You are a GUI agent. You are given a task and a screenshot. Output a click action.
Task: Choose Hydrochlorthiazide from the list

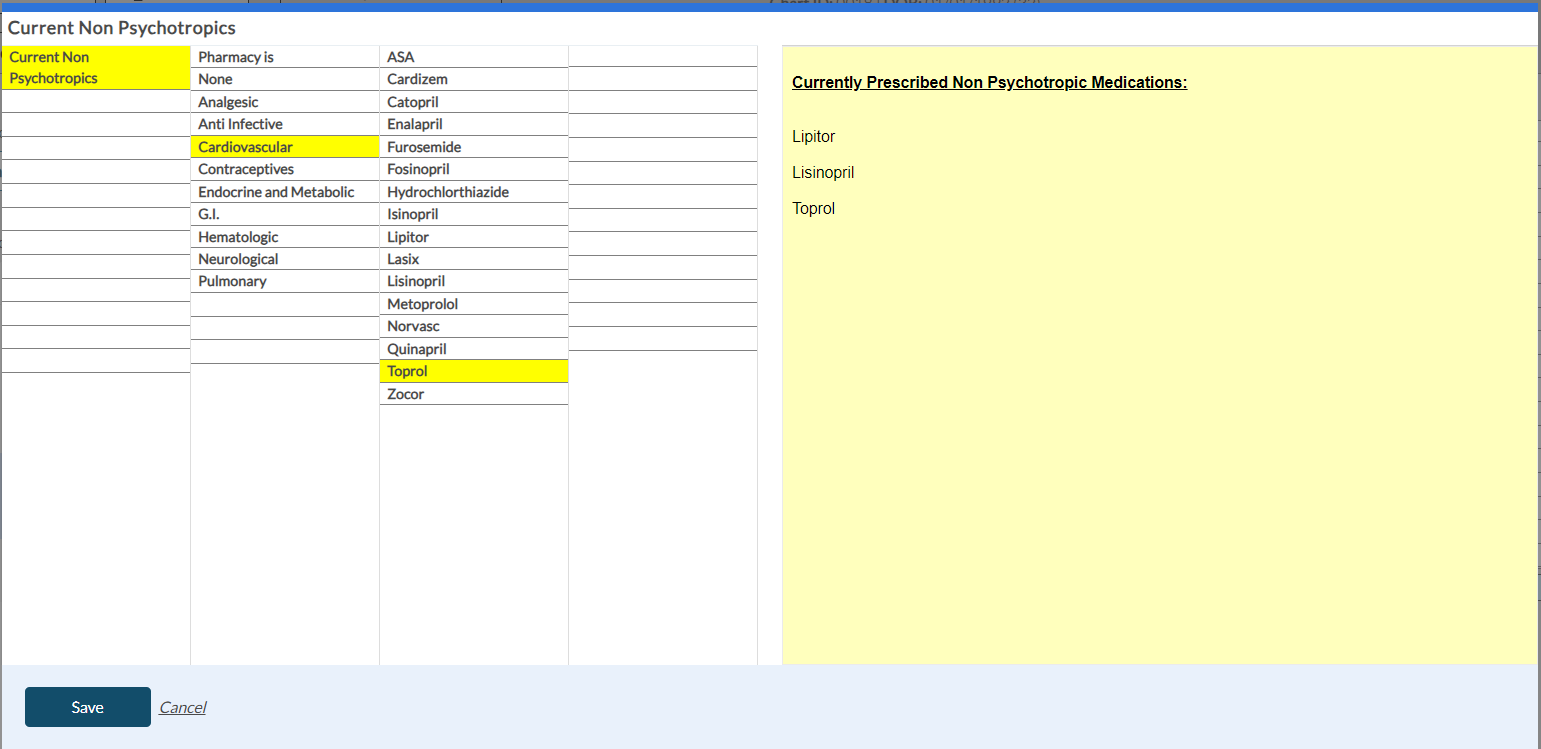click(x=473, y=192)
